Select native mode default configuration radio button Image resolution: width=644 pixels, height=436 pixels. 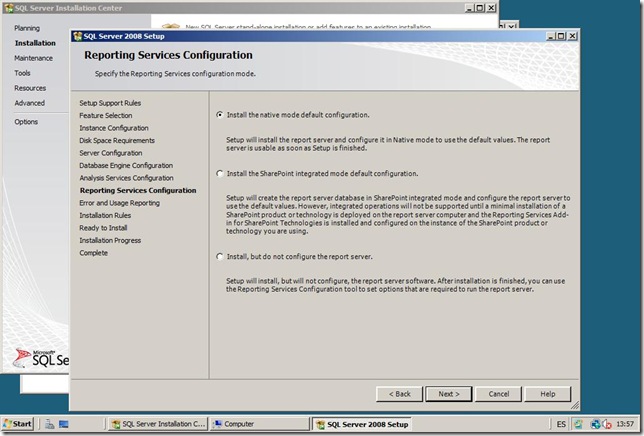[220, 115]
